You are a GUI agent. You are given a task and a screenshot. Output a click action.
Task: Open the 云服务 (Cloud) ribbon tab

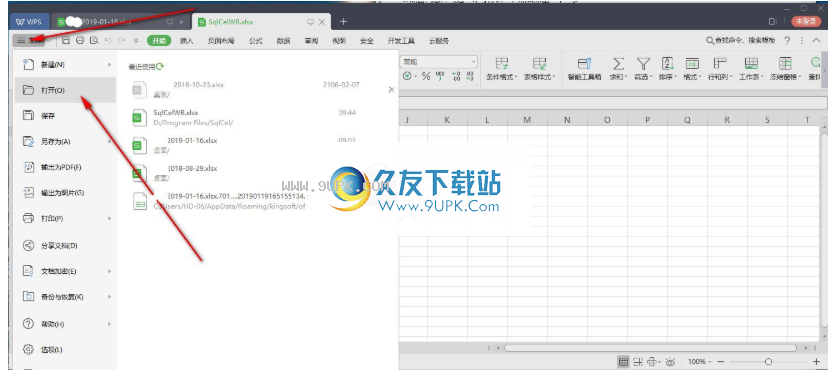(x=438, y=41)
